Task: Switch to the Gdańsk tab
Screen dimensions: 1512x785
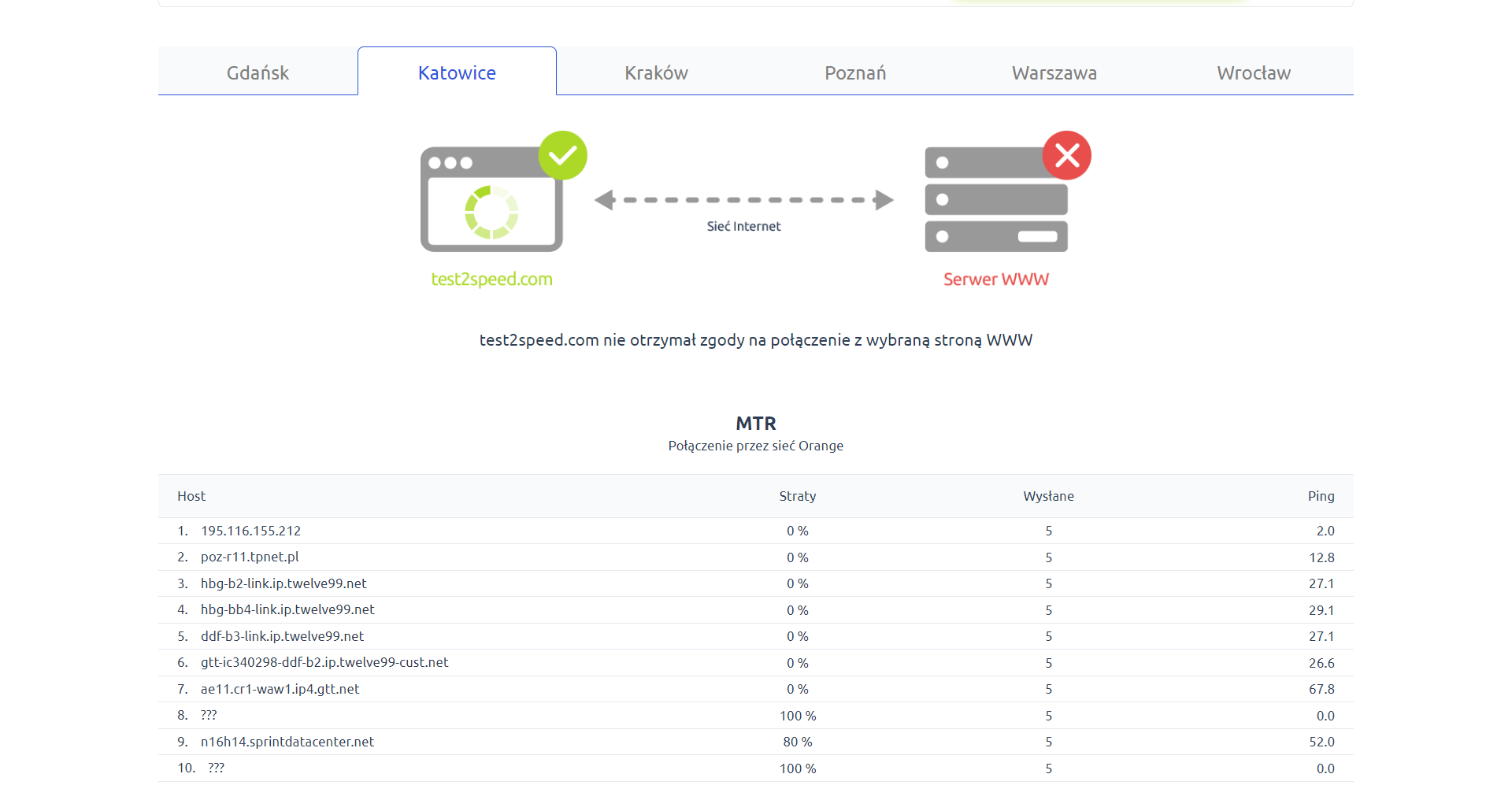Action: click(258, 72)
